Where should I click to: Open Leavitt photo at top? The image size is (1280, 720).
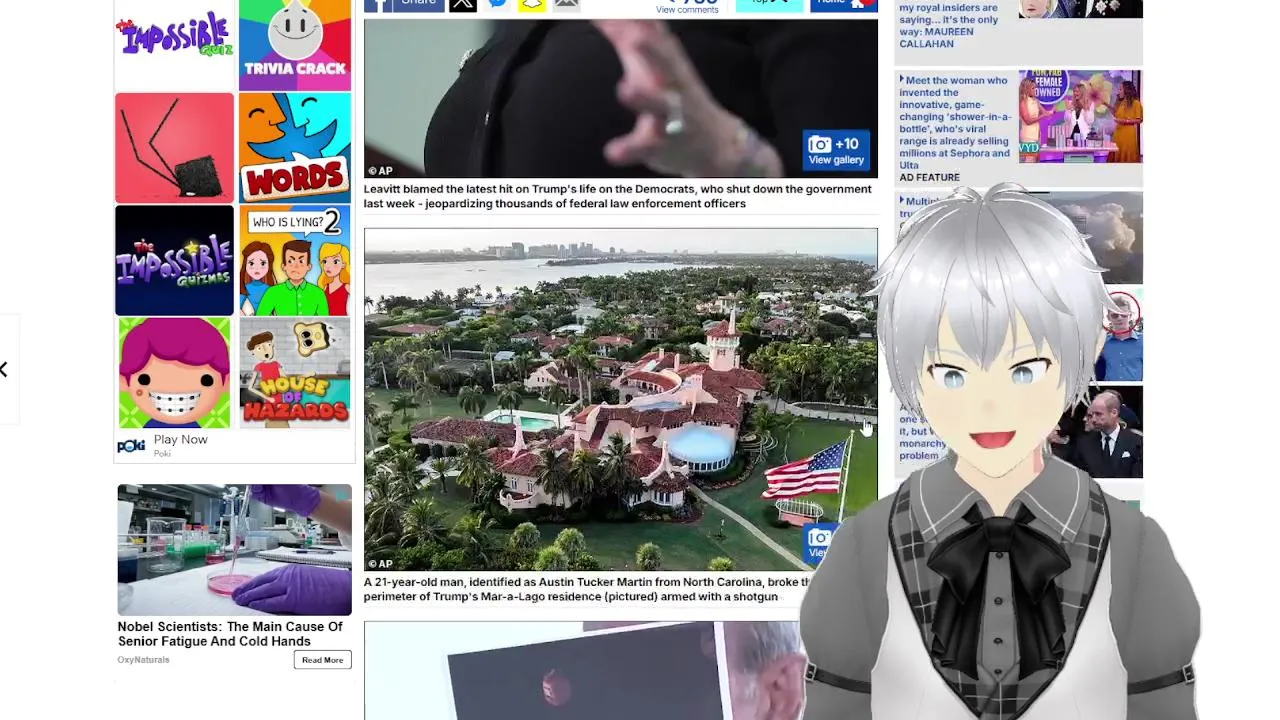[x=620, y=97]
